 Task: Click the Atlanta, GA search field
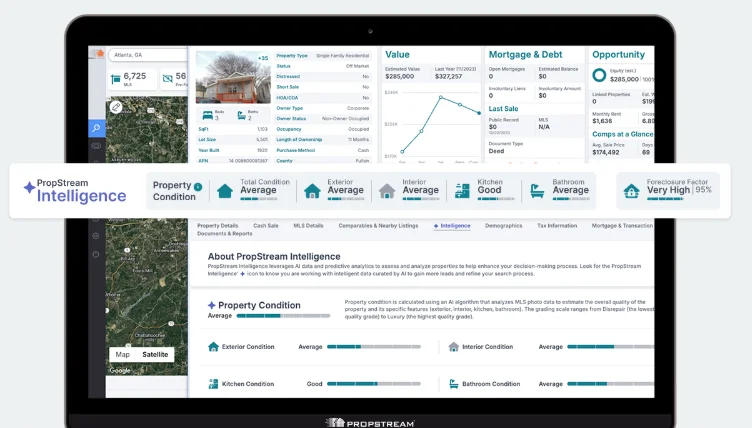click(x=148, y=55)
